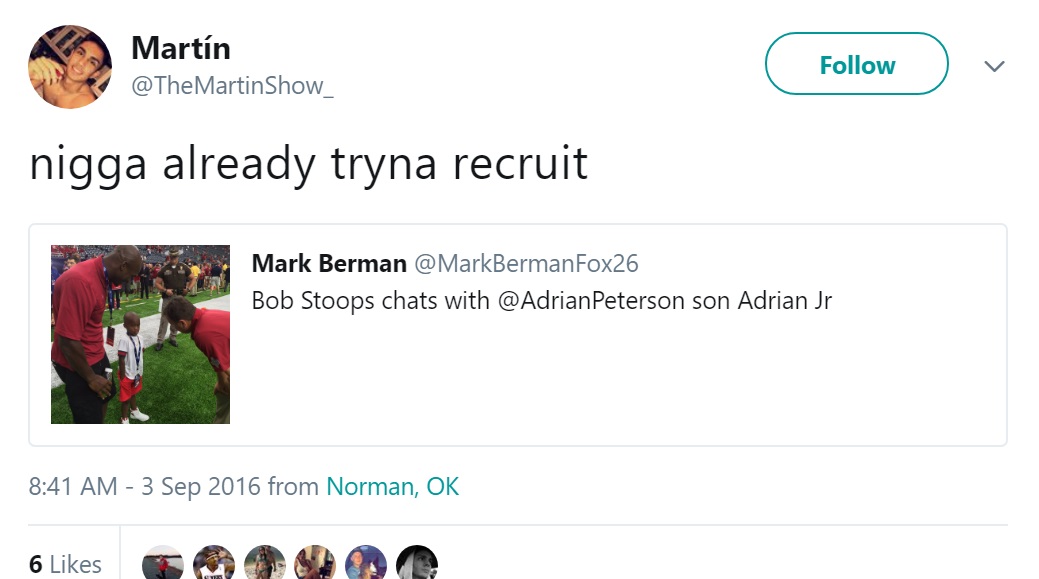Open the @TheMartinShow_ handle
1039x579 pixels.
point(232,85)
